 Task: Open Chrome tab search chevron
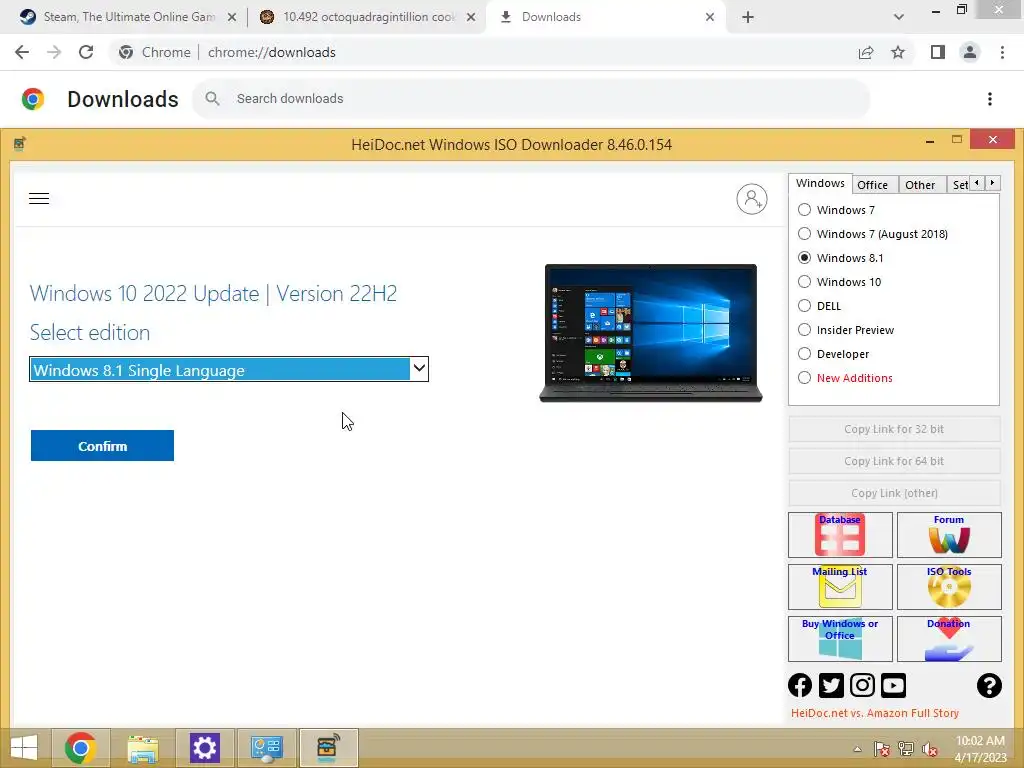coord(899,17)
